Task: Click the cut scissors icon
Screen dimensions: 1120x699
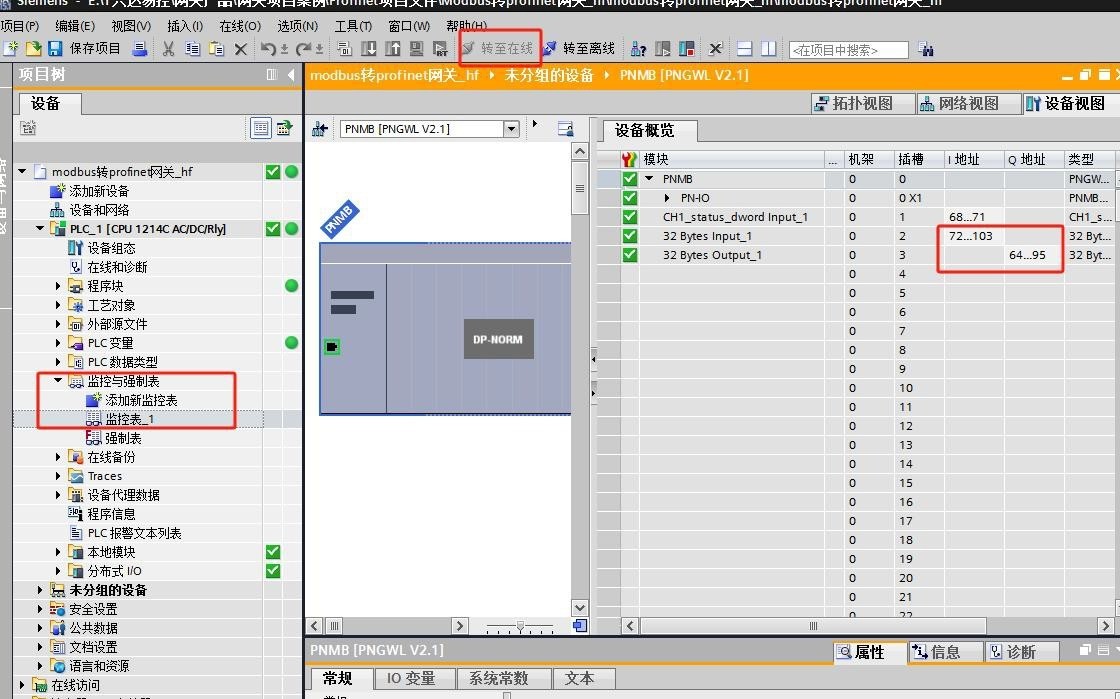Action: point(168,48)
